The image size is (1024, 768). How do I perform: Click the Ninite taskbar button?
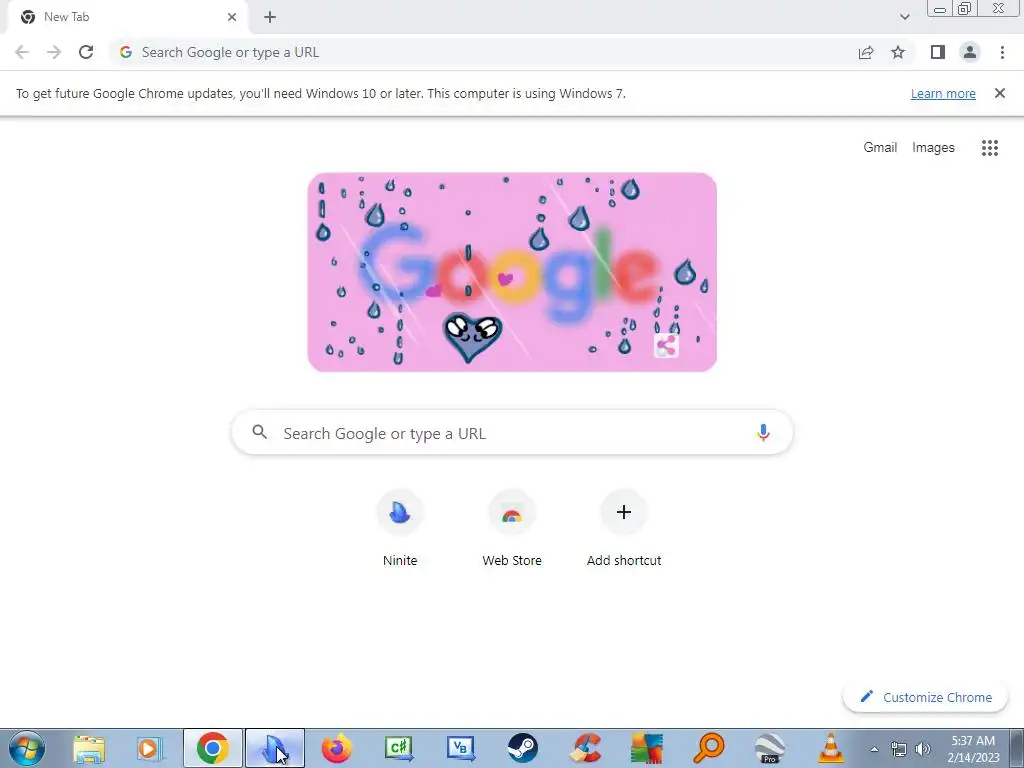[275, 748]
